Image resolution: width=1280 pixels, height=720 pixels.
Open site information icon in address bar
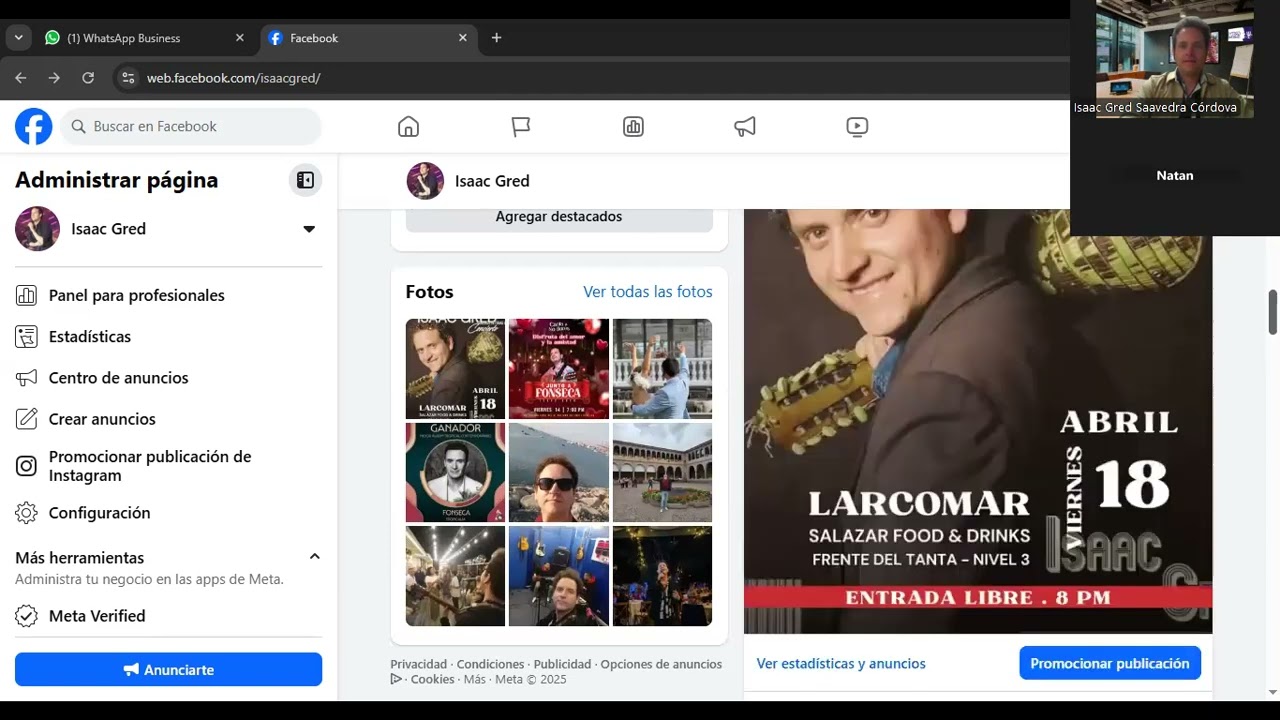(127, 77)
